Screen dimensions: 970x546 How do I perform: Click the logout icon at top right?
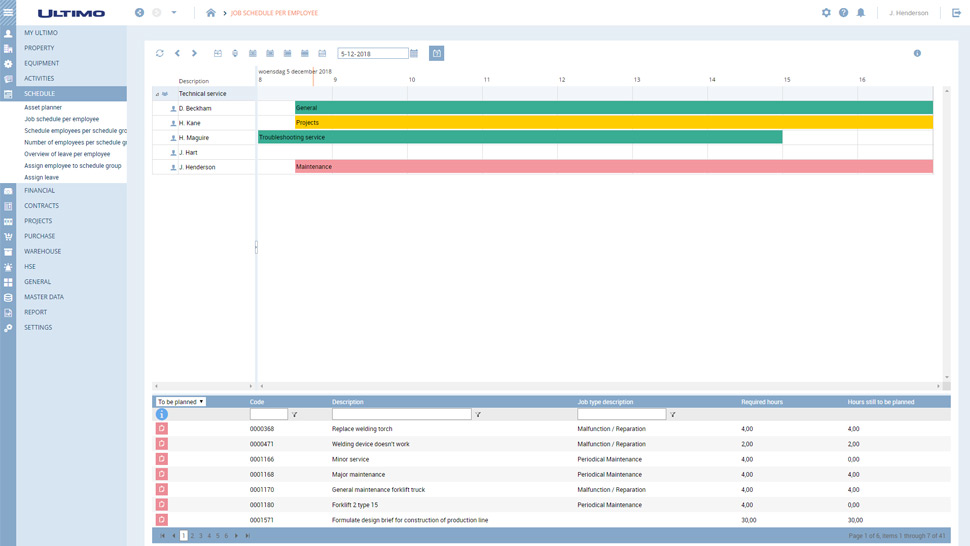click(956, 13)
